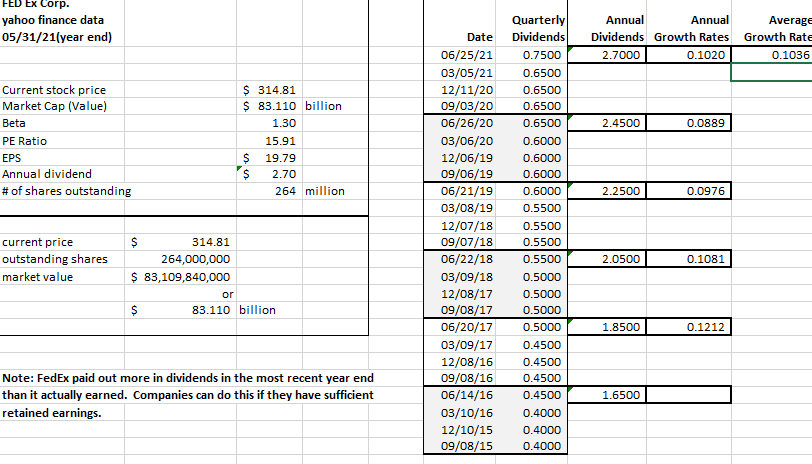Select growth rate 0.0889 cell
The image size is (812, 464).
click(x=689, y=123)
